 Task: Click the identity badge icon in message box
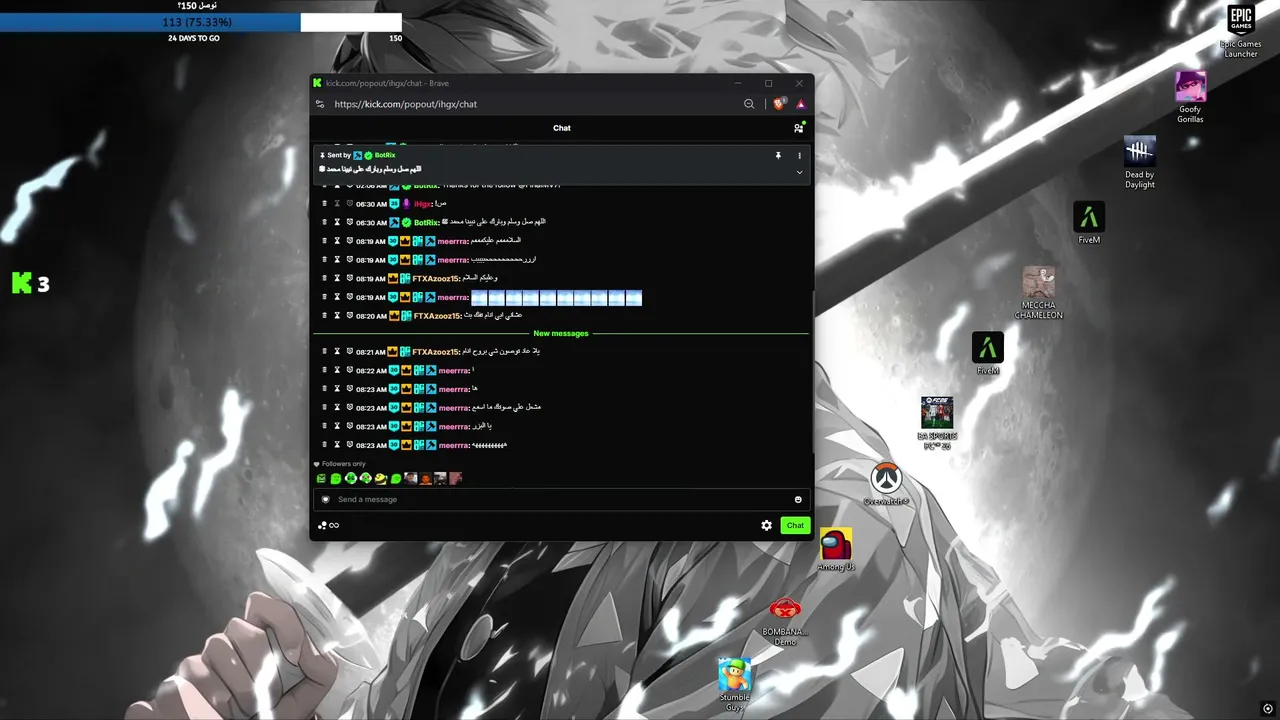click(325, 499)
